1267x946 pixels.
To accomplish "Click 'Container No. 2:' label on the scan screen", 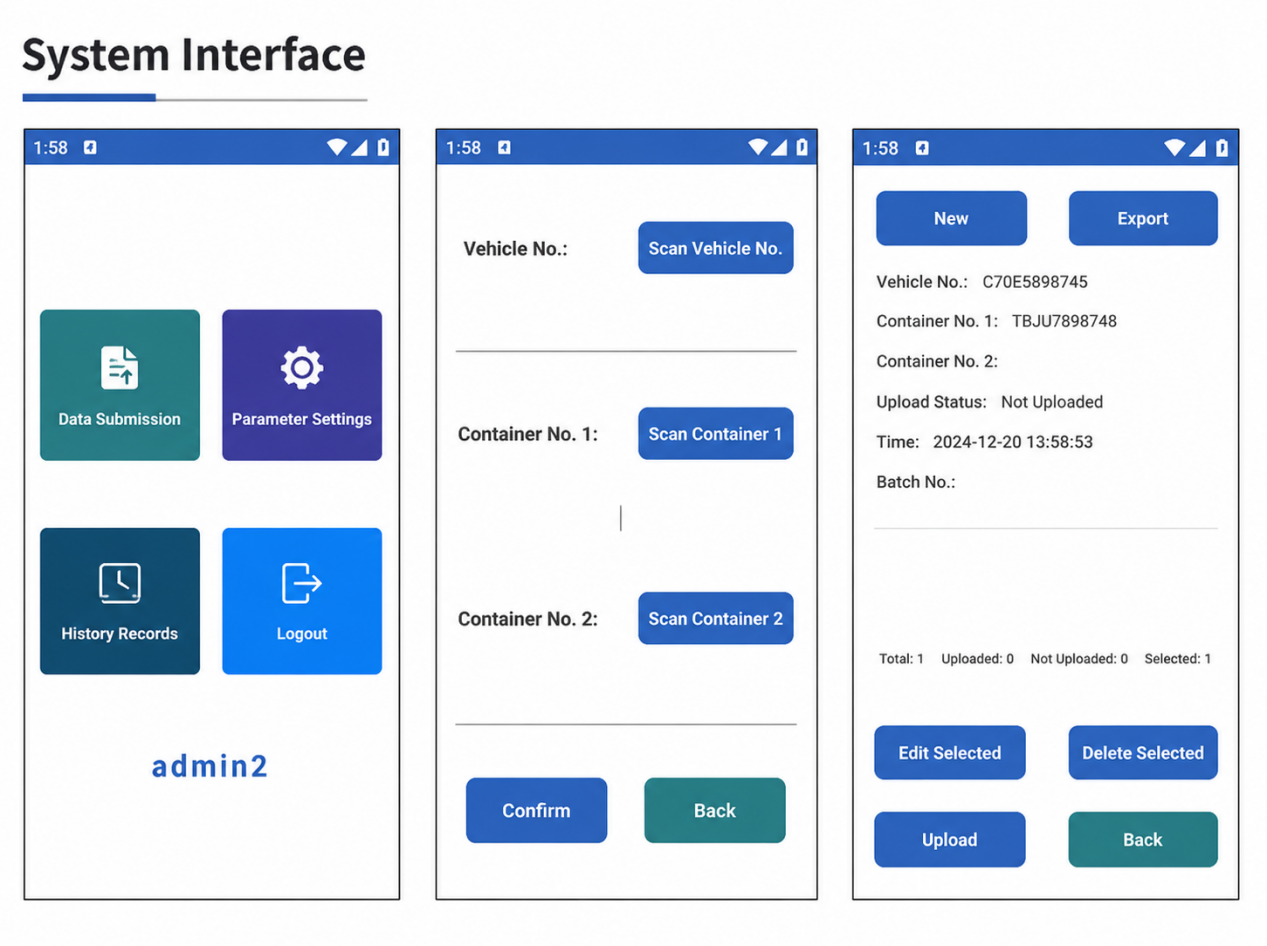I will 528,619.
